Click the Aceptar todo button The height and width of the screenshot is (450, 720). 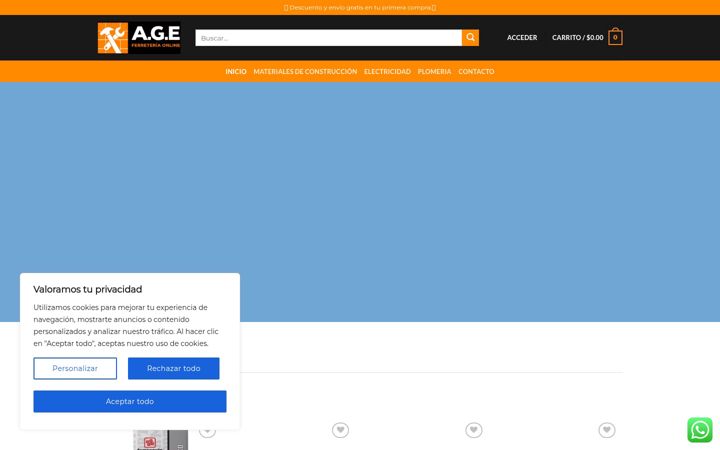pyautogui.click(x=130, y=401)
